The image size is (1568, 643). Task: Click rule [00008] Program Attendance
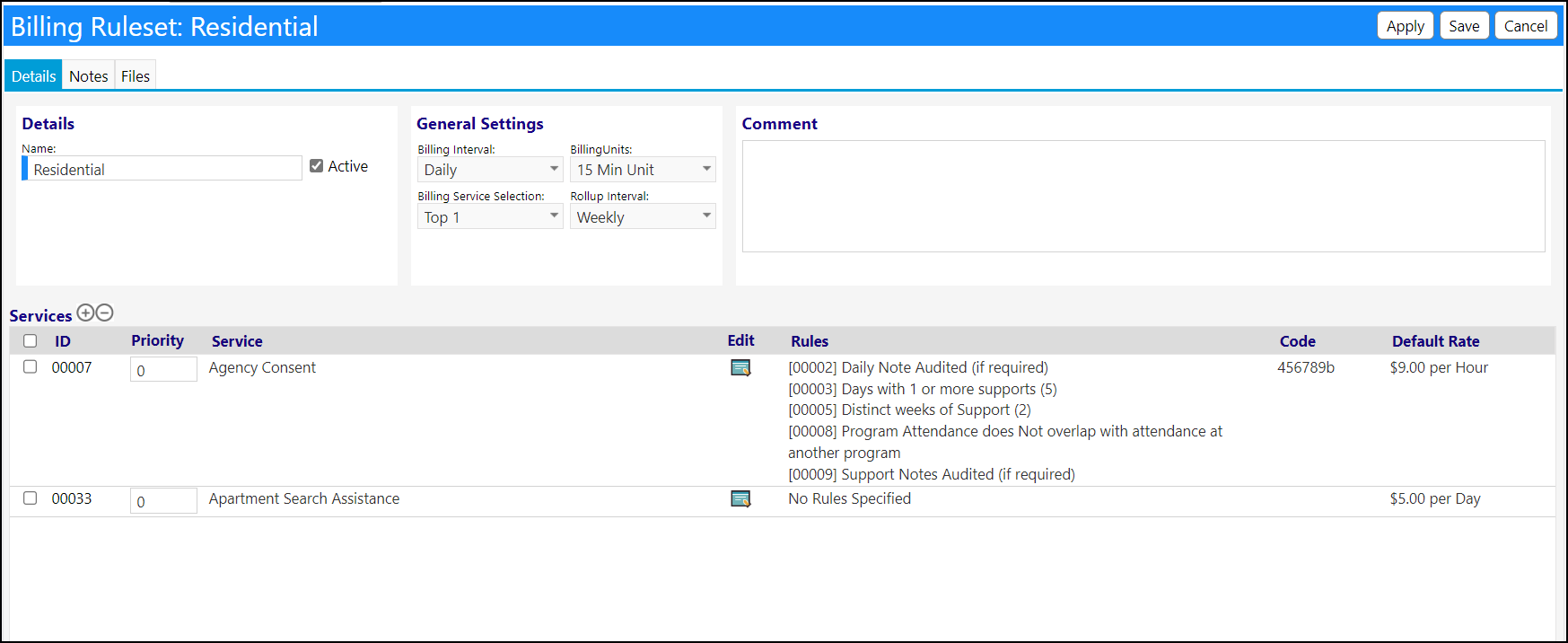pyautogui.click(x=1005, y=442)
